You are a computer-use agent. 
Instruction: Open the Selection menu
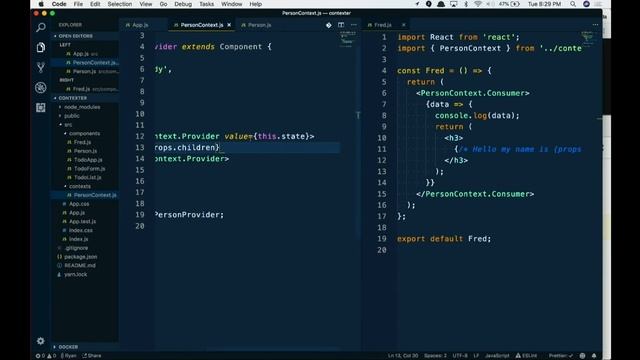pos(120,4)
